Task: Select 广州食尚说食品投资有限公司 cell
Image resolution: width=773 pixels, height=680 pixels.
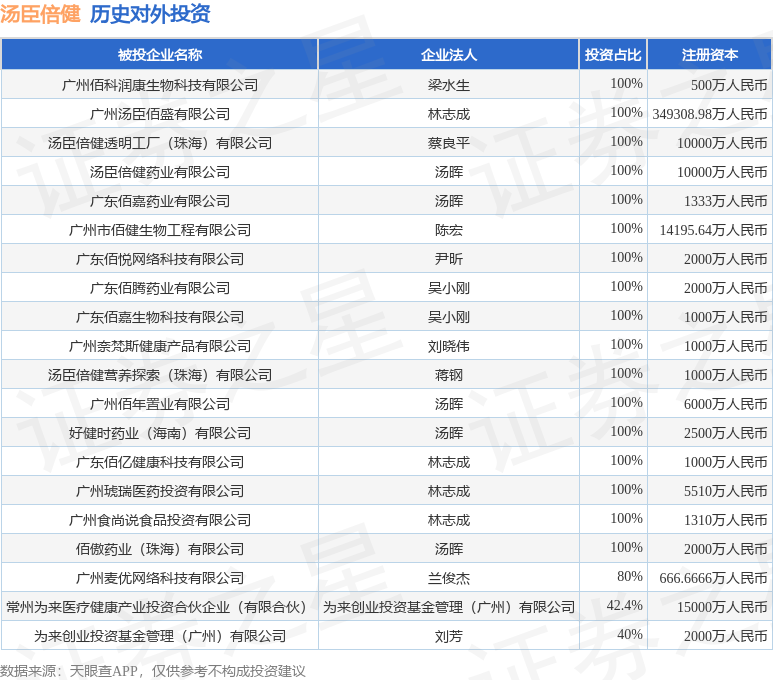Action: 160,520
